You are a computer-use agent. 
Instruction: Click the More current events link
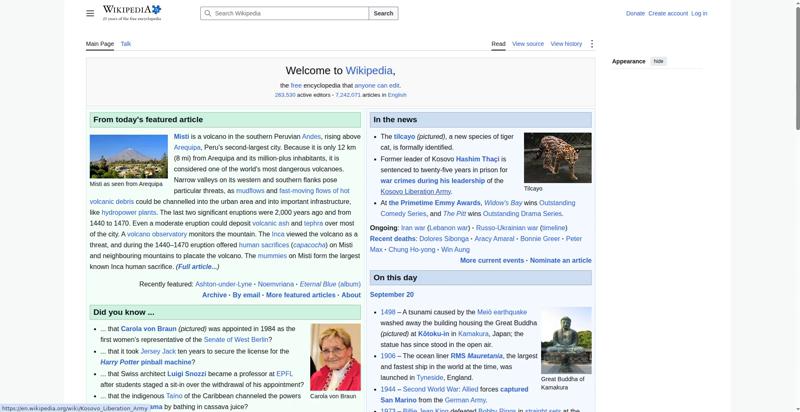(x=492, y=260)
